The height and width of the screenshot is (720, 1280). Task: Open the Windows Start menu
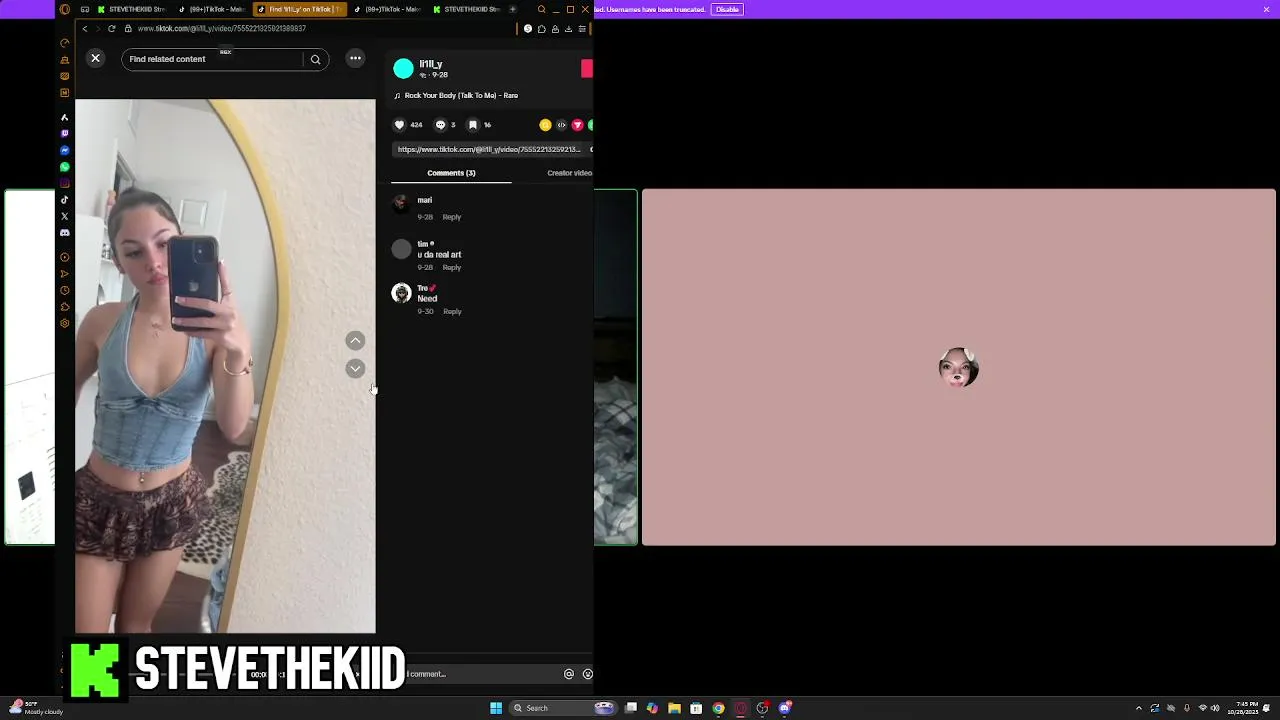[496, 708]
